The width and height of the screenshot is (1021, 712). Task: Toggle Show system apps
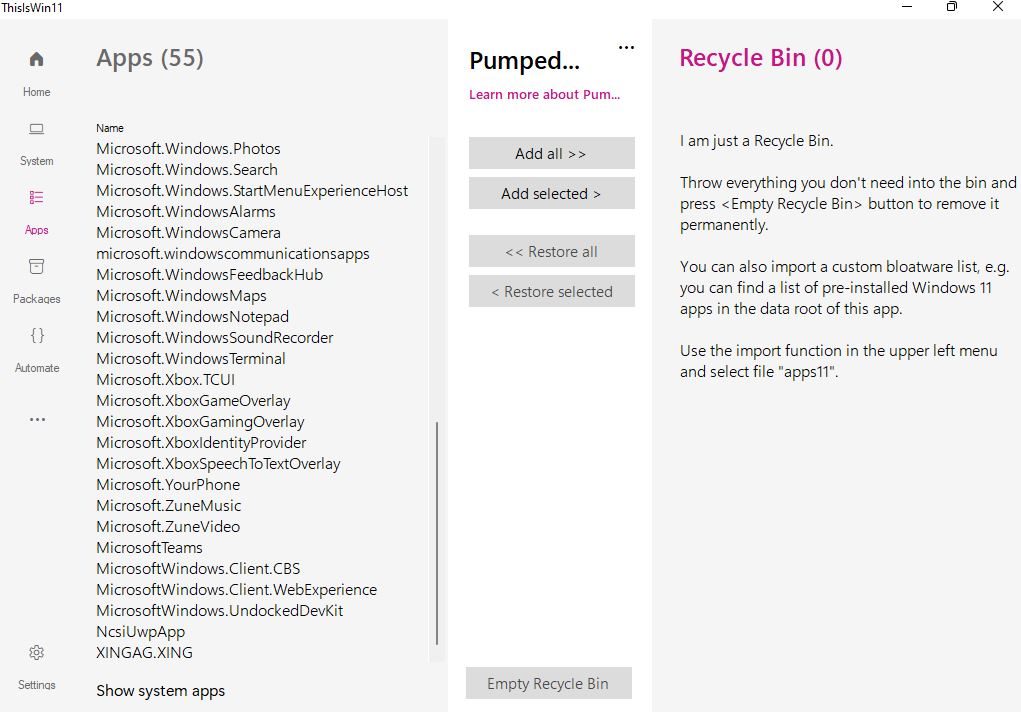161,691
